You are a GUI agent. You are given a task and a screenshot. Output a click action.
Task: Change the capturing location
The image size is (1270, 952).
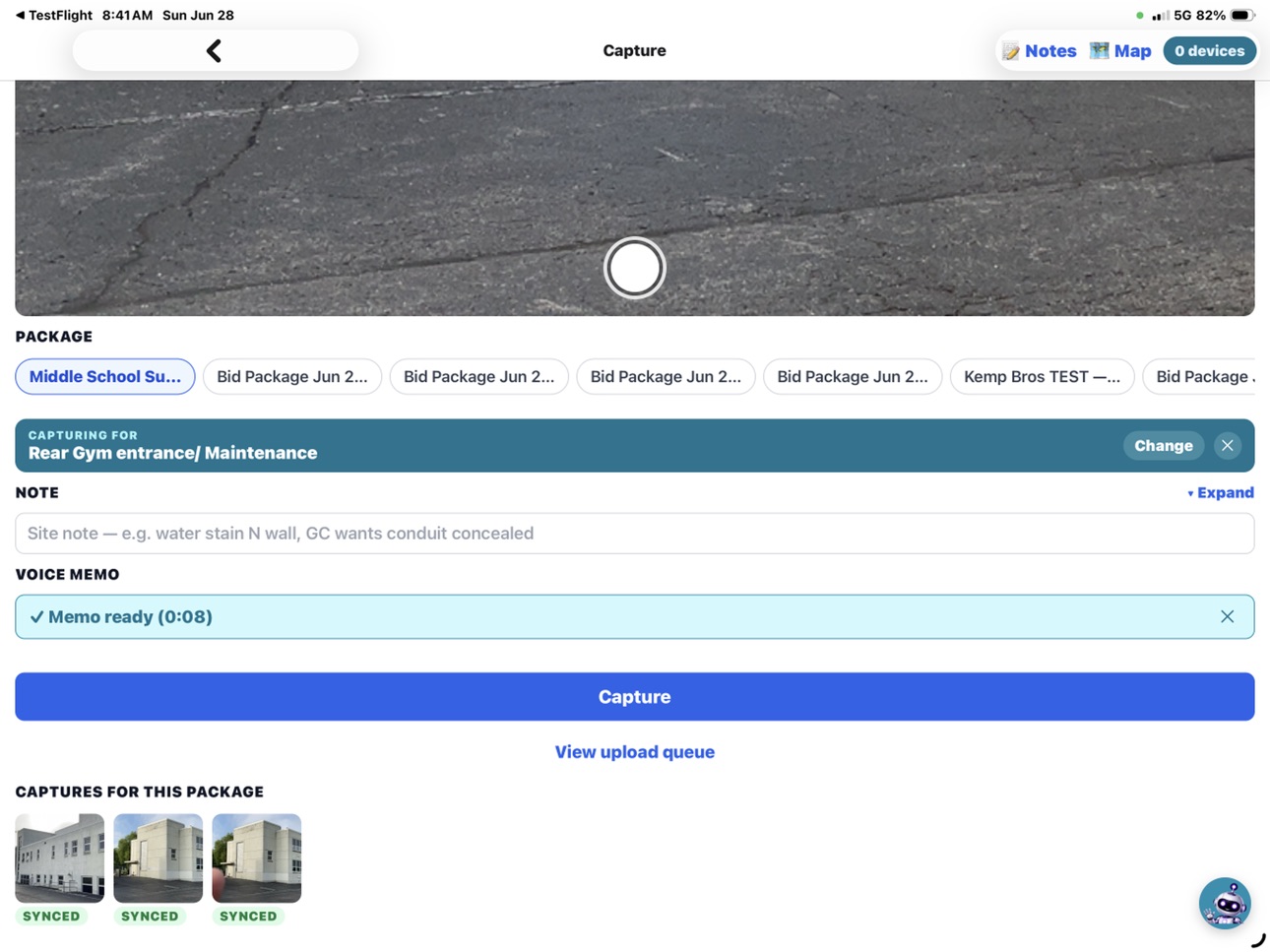click(1163, 446)
